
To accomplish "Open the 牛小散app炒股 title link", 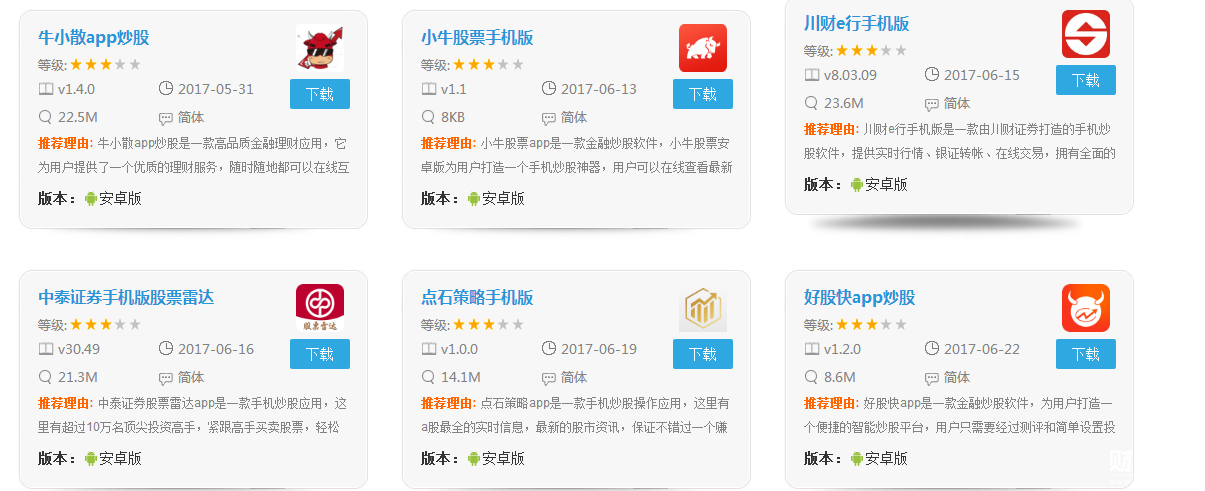I will click(94, 38).
